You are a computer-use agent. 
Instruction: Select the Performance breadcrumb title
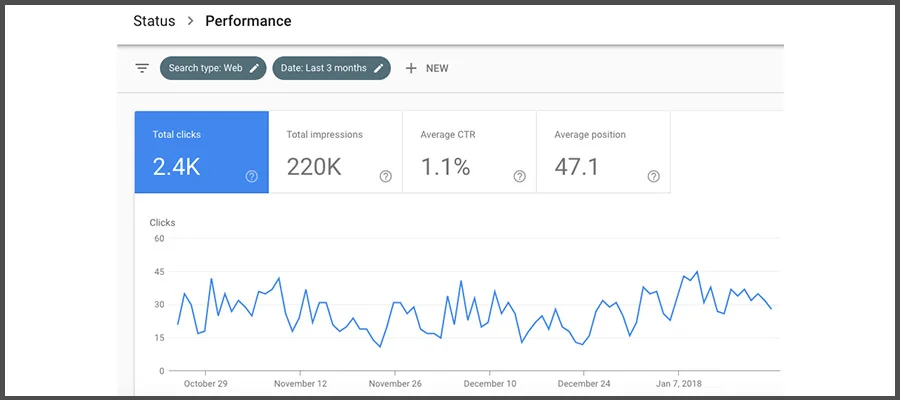249,21
